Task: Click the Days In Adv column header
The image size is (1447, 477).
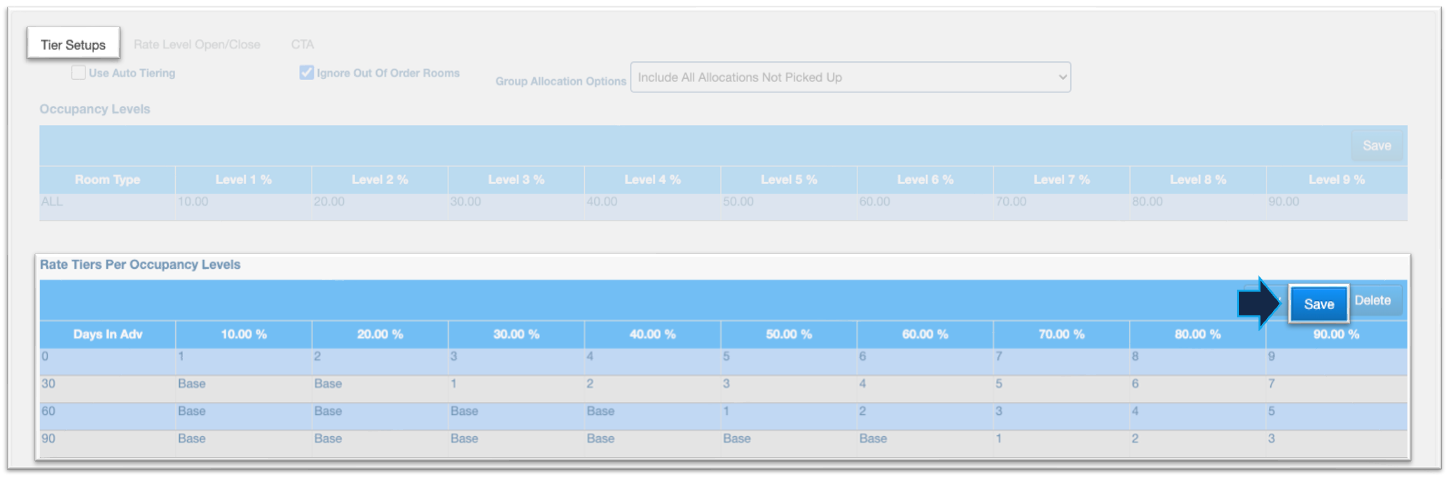Action: point(107,334)
